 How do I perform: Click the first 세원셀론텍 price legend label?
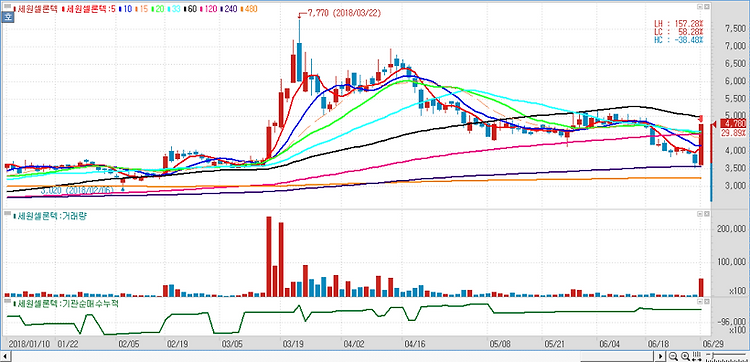click(x=36, y=9)
